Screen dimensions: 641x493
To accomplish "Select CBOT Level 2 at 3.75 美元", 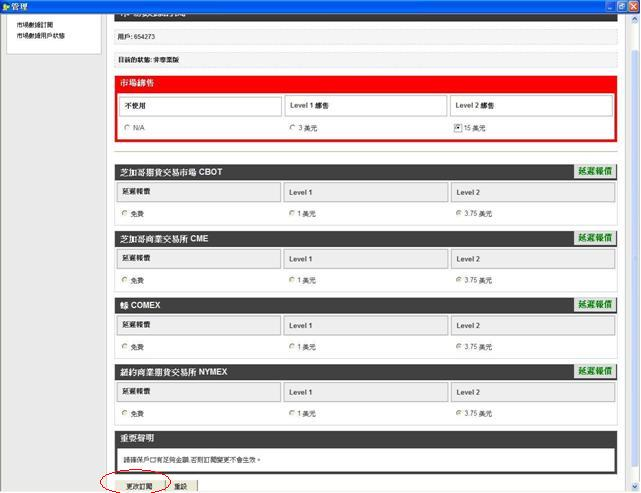I will pyautogui.click(x=459, y=213).
